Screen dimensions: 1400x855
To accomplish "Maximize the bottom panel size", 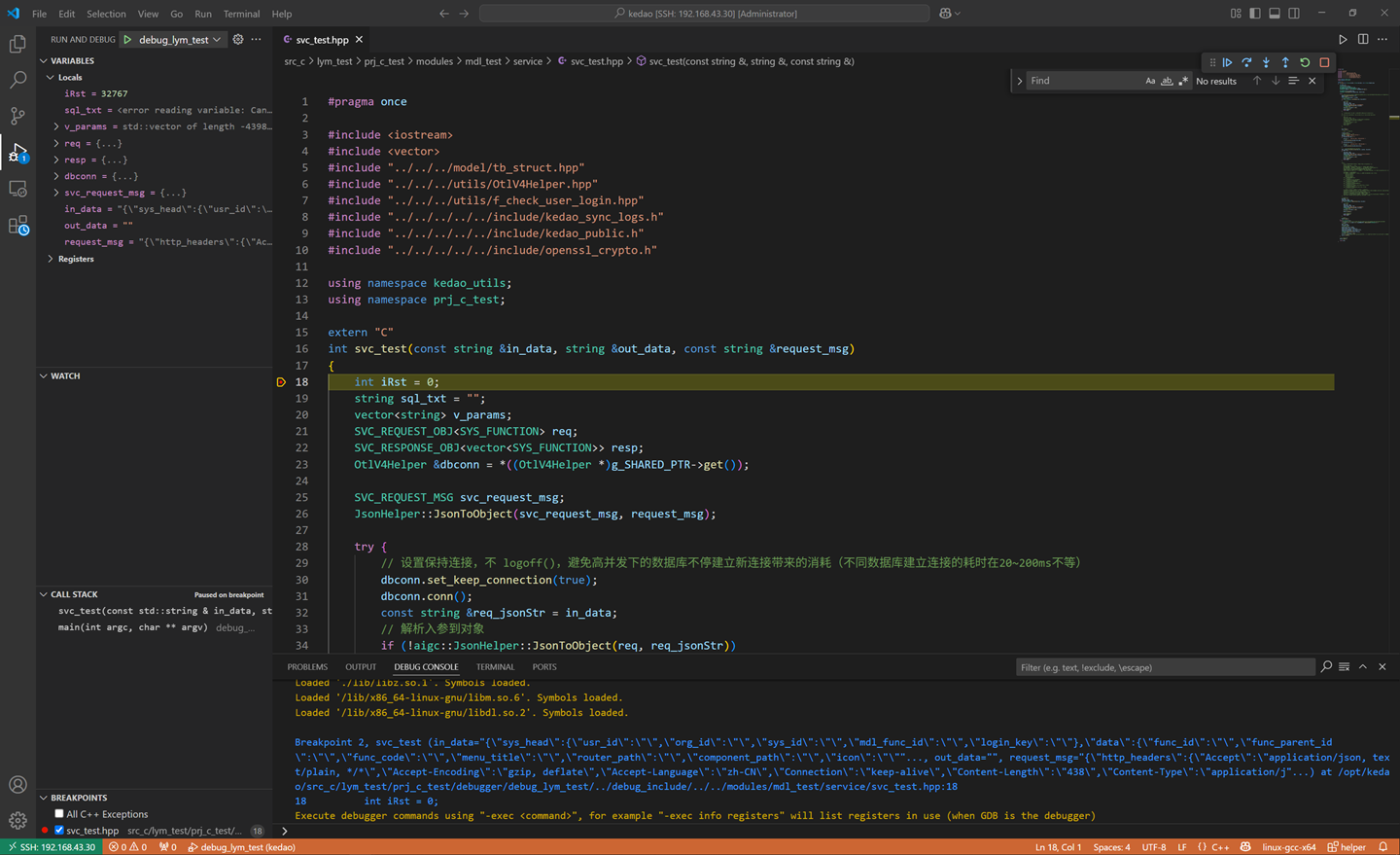I will click(1363, 667).
